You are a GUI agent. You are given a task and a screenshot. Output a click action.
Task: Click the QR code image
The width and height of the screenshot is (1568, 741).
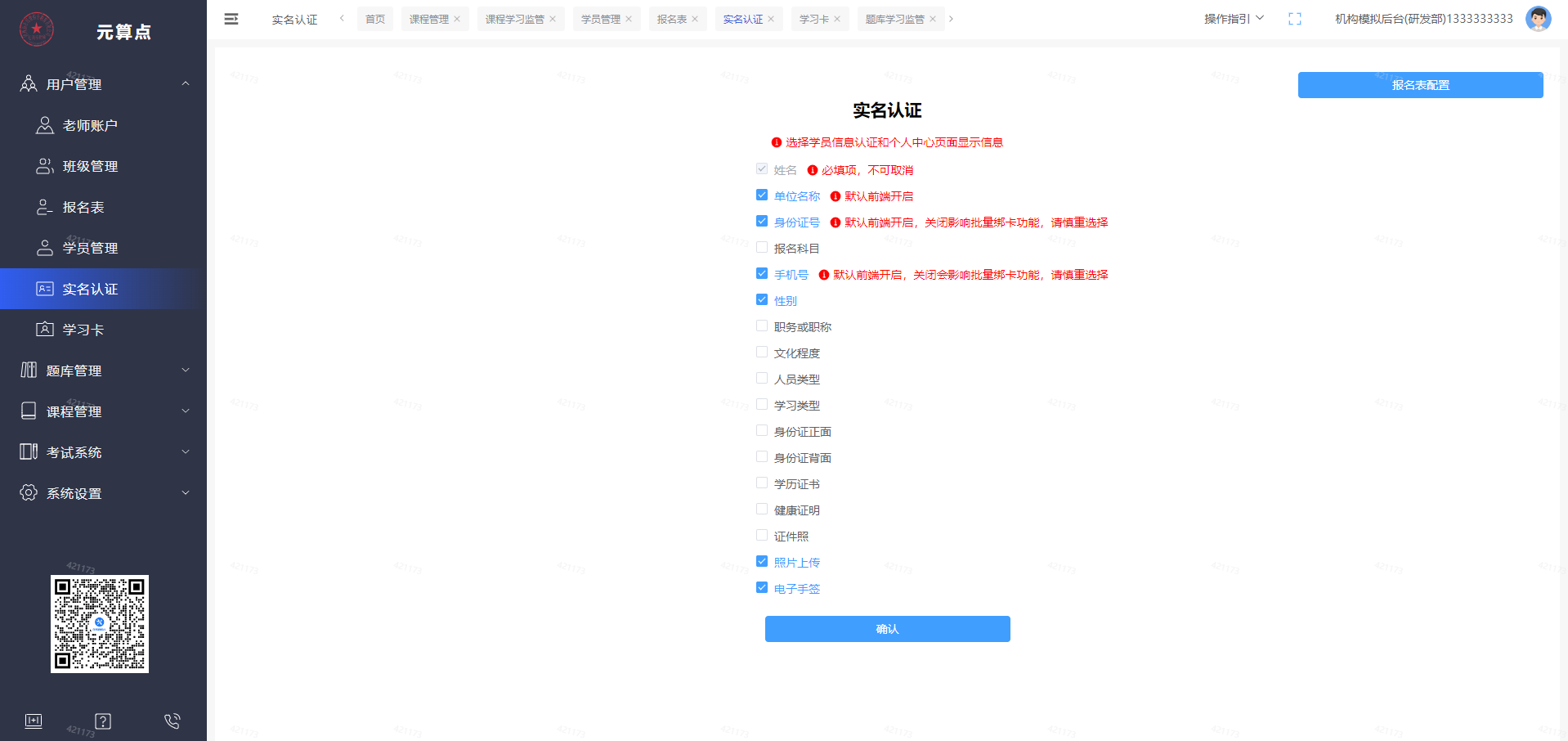(x=100, y=624)
